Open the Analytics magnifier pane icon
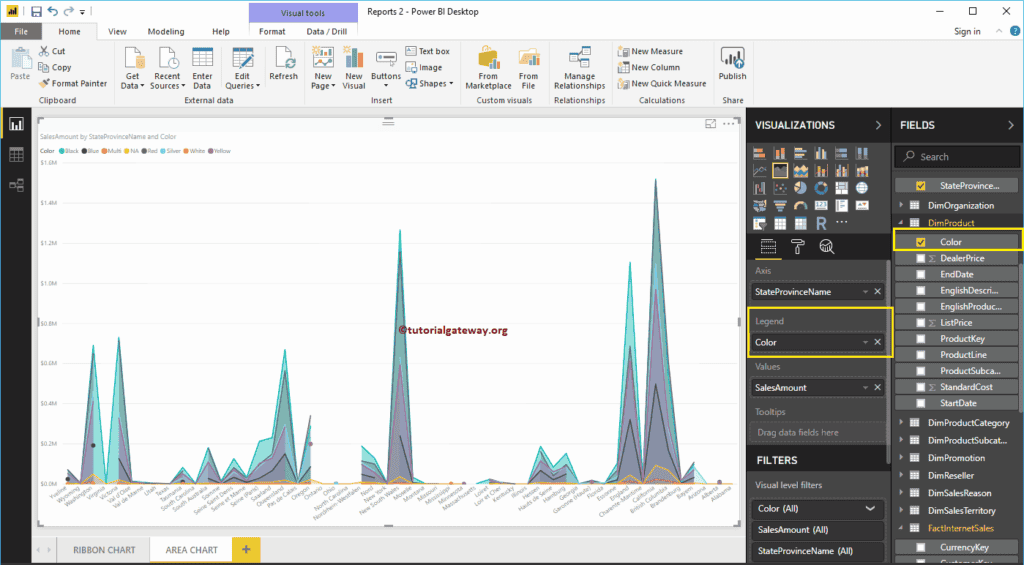The height and width of the screenshot is (565, 1024). [x=826, y=247]
